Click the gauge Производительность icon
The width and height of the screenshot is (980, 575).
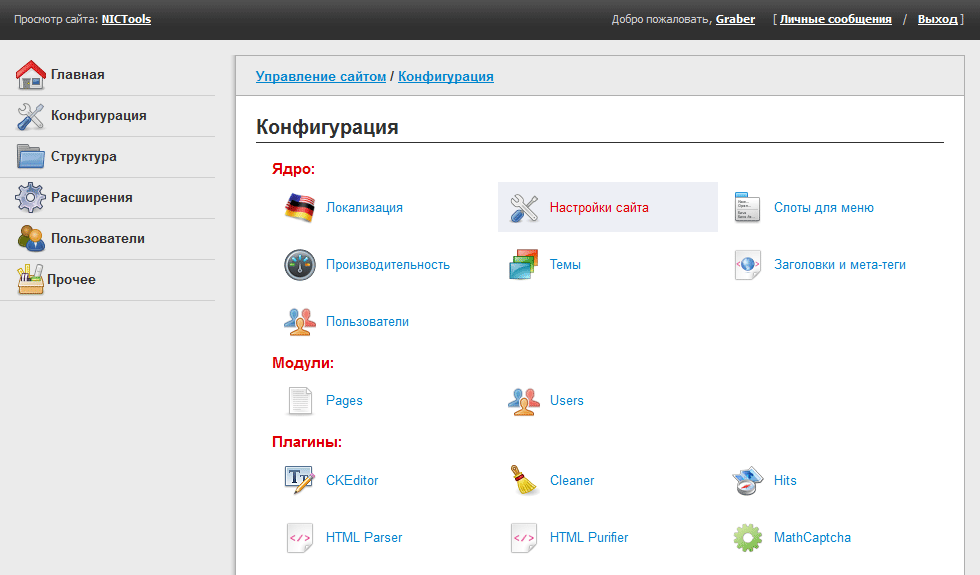tap(300, 265)
